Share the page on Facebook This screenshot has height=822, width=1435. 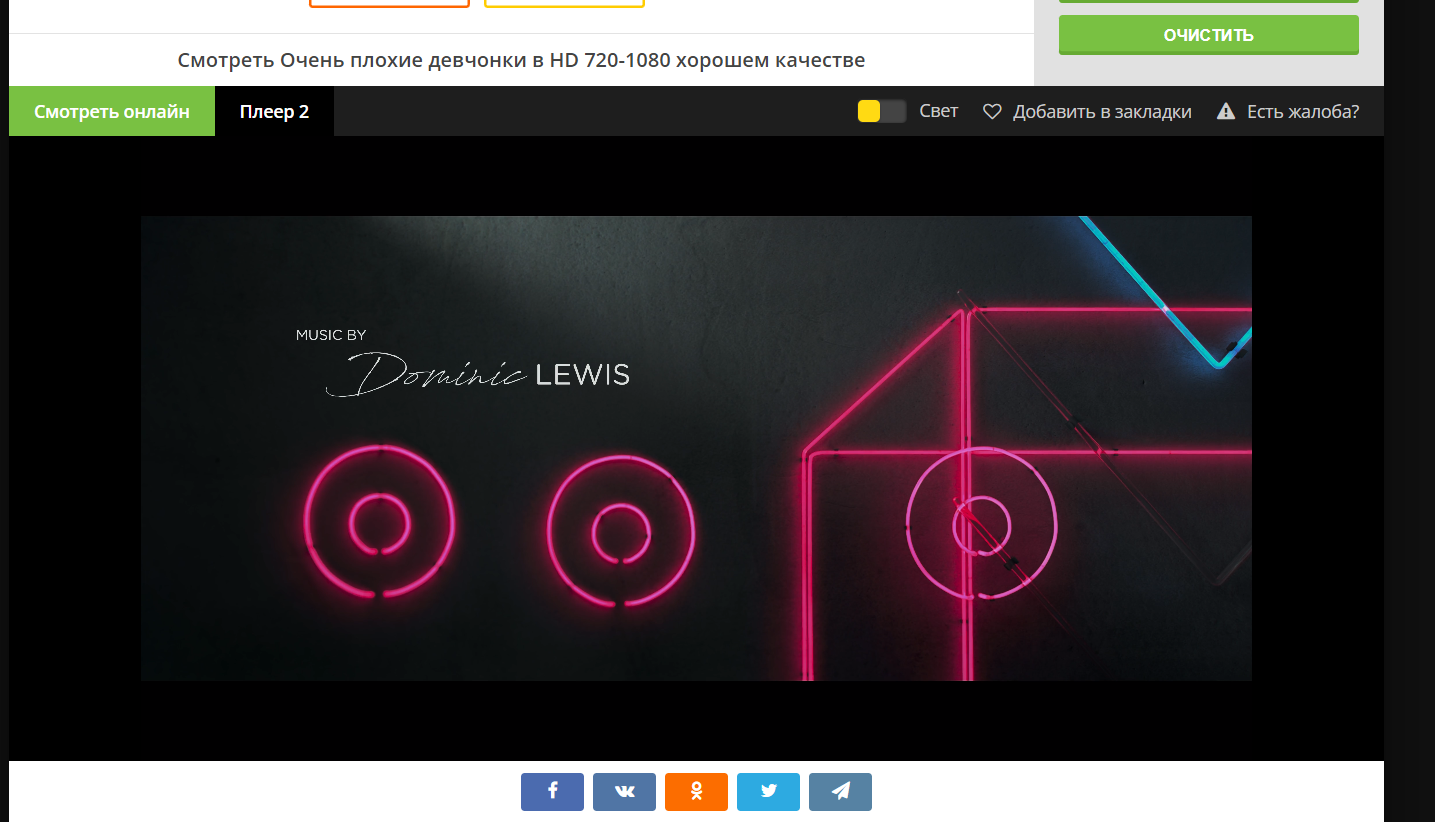[552, 792]
